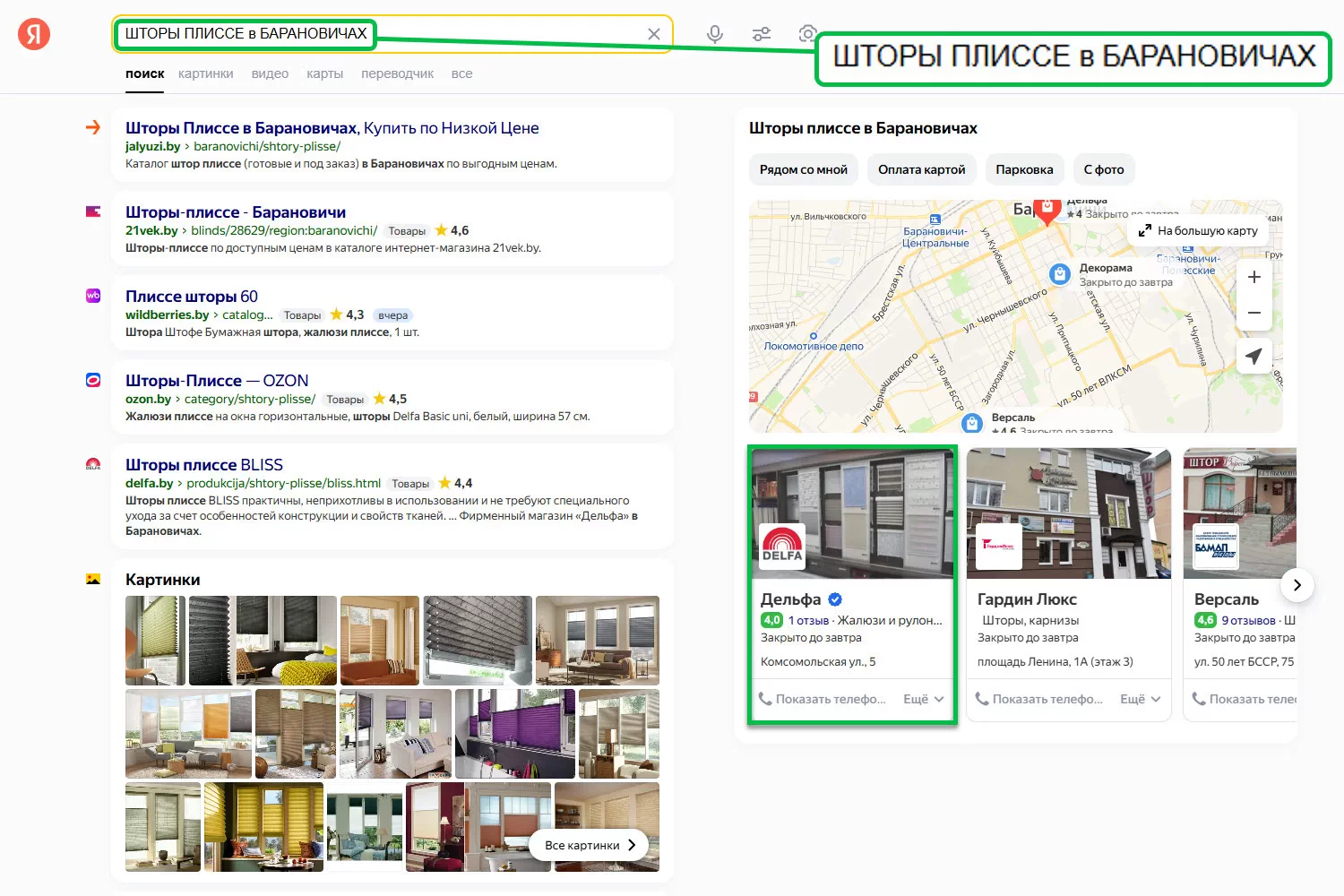Click the Yandex logo icon
Viewport: 1344px width, 896px height.
[34, 34]
